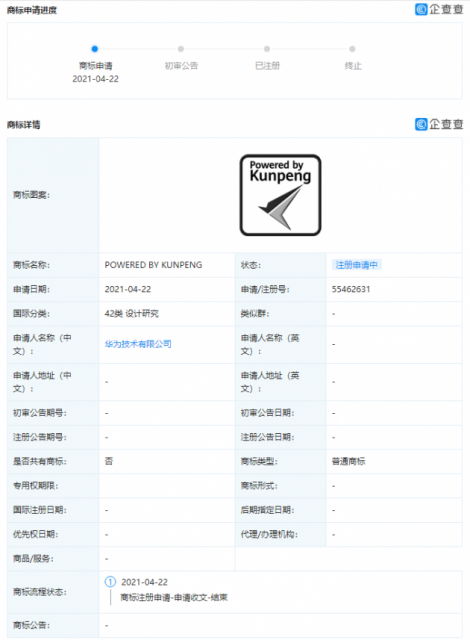Click the 初审公告 step label
Viewport: 470px width, 640px height.
[x=181, y=66]
